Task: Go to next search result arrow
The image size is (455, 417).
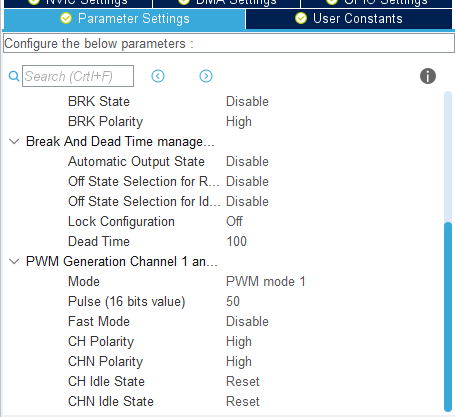Action: 206,76
